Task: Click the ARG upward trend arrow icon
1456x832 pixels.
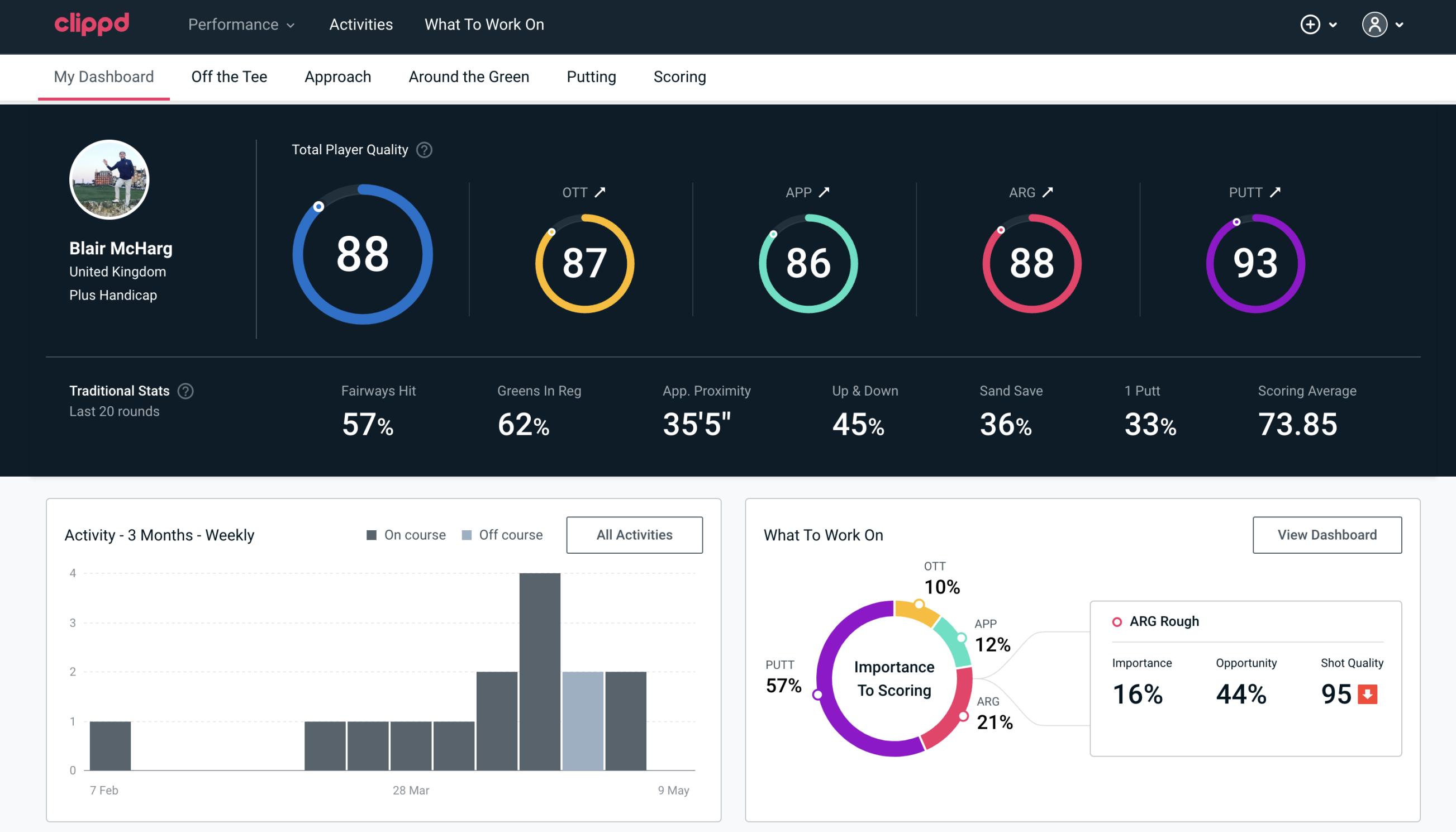Action: coord(1050,192)
